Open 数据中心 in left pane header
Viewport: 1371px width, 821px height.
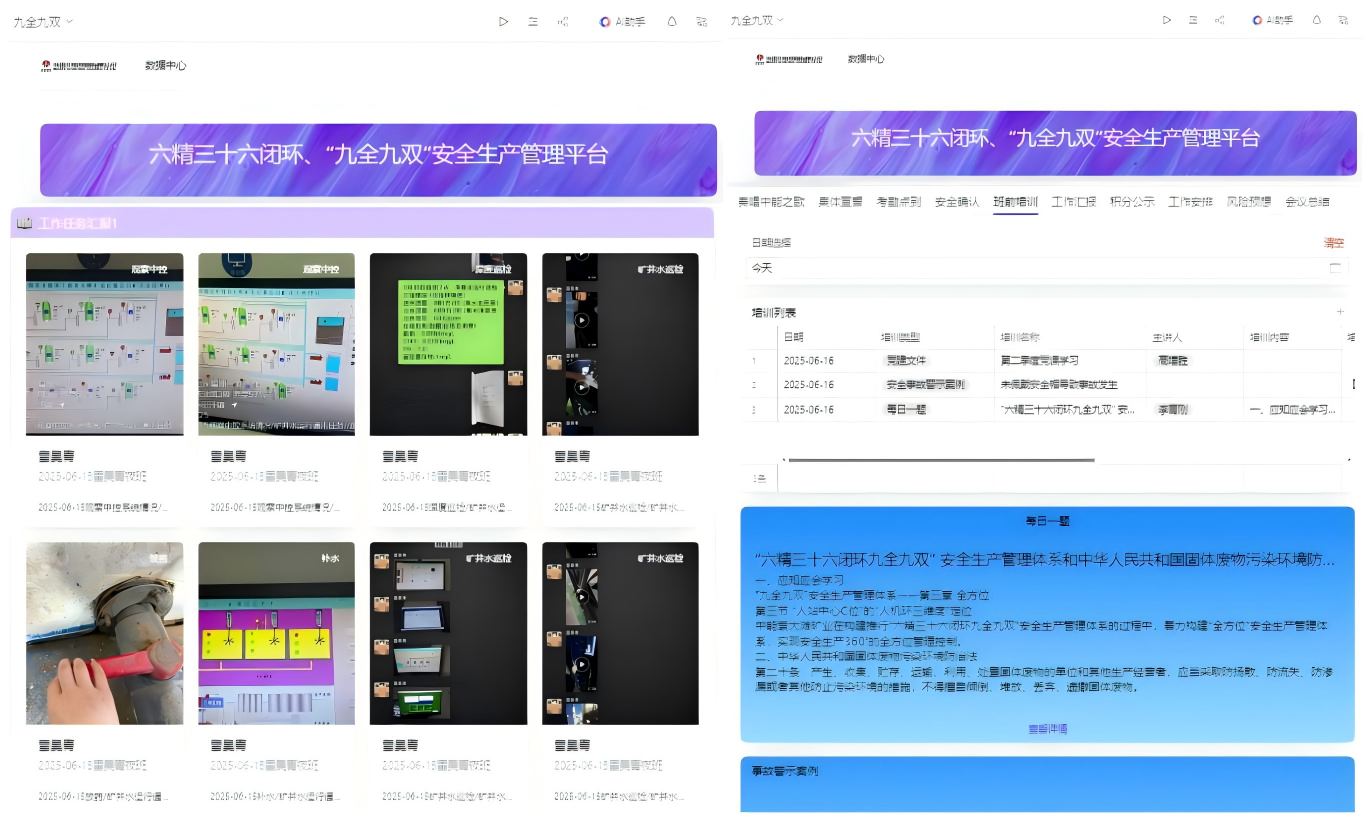click(x=166, y=66)
